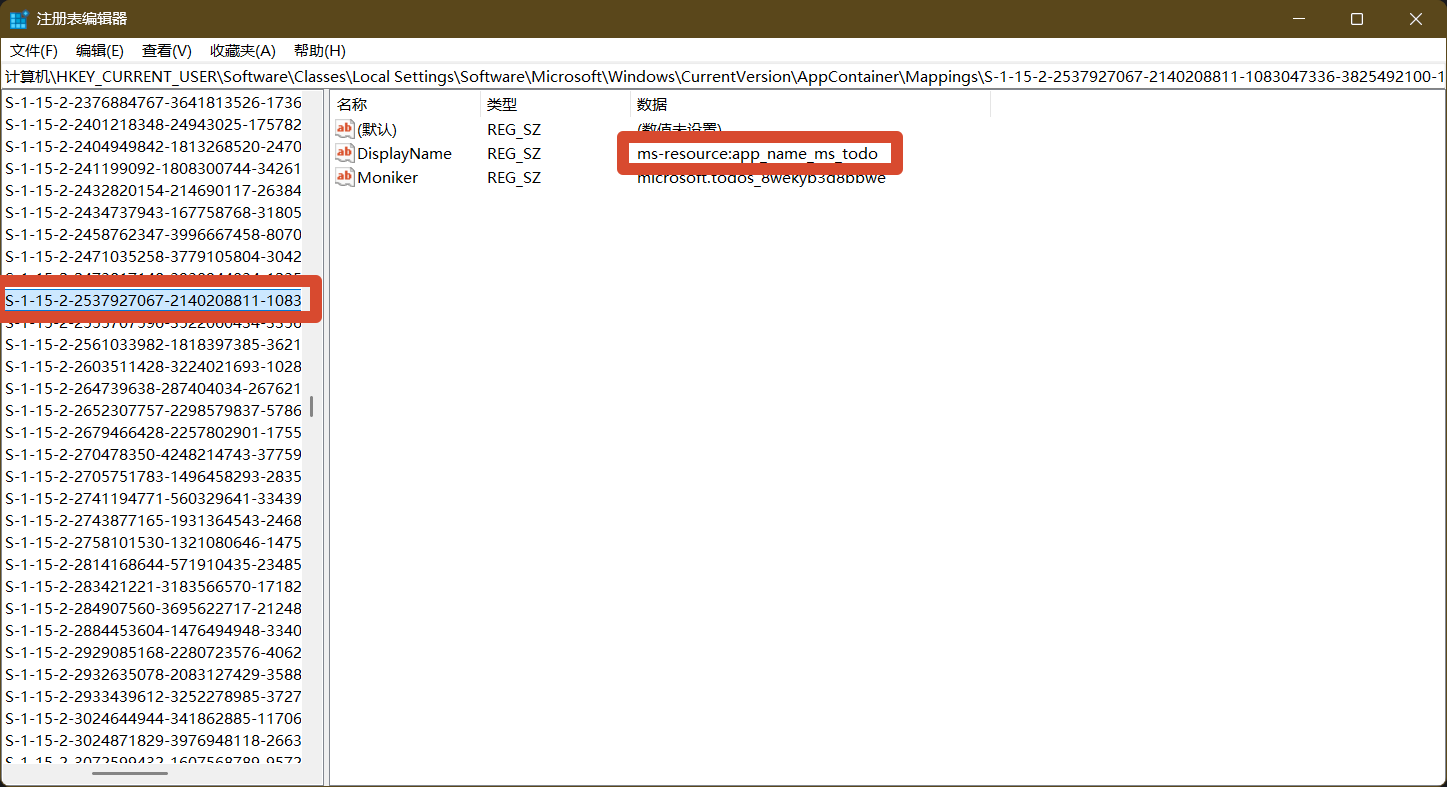1447x787 pixels.
Task: Select the highlighted key S-1-15-2-2537927067
Action: 153,300
